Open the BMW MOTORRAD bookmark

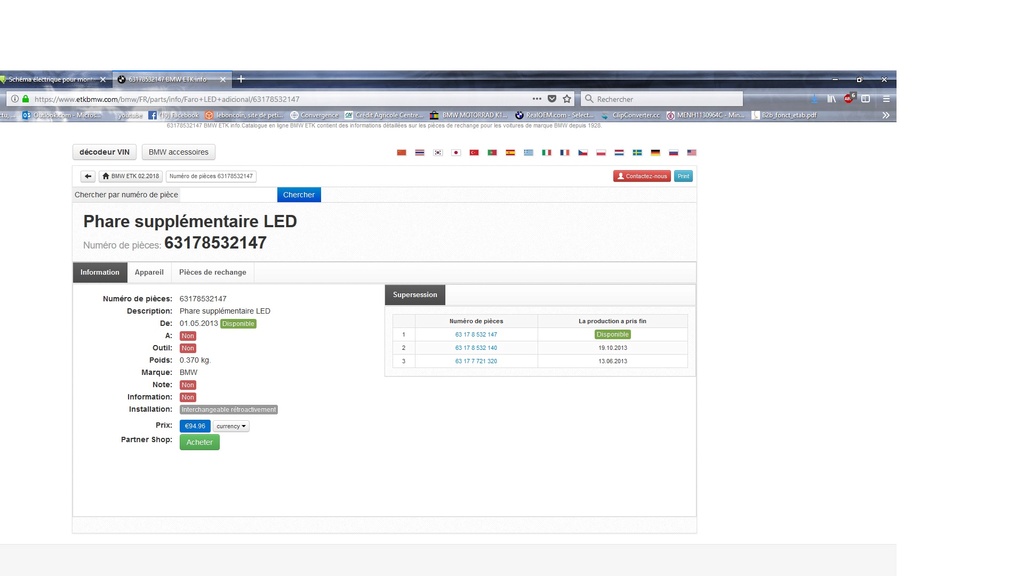[468, 115]
